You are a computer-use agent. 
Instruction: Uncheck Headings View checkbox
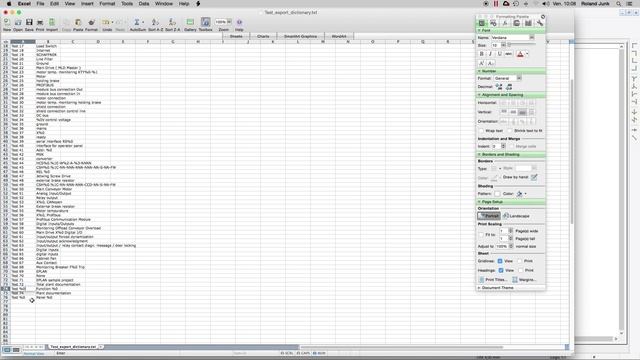click(501, 270)
